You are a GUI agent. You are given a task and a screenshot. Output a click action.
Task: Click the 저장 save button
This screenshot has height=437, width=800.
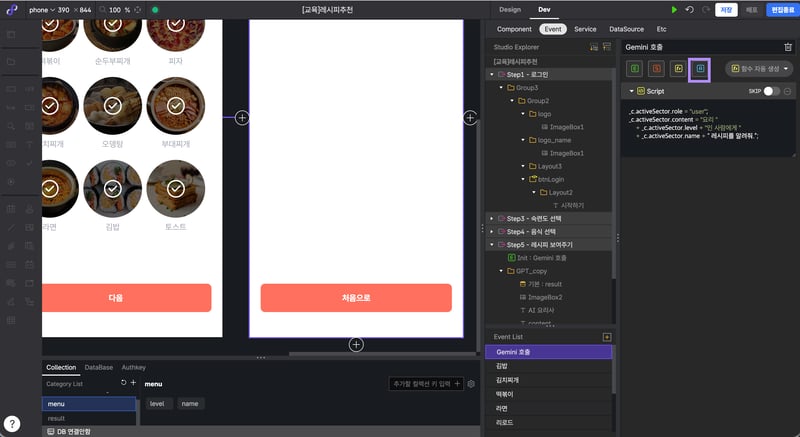click(727, 10)
